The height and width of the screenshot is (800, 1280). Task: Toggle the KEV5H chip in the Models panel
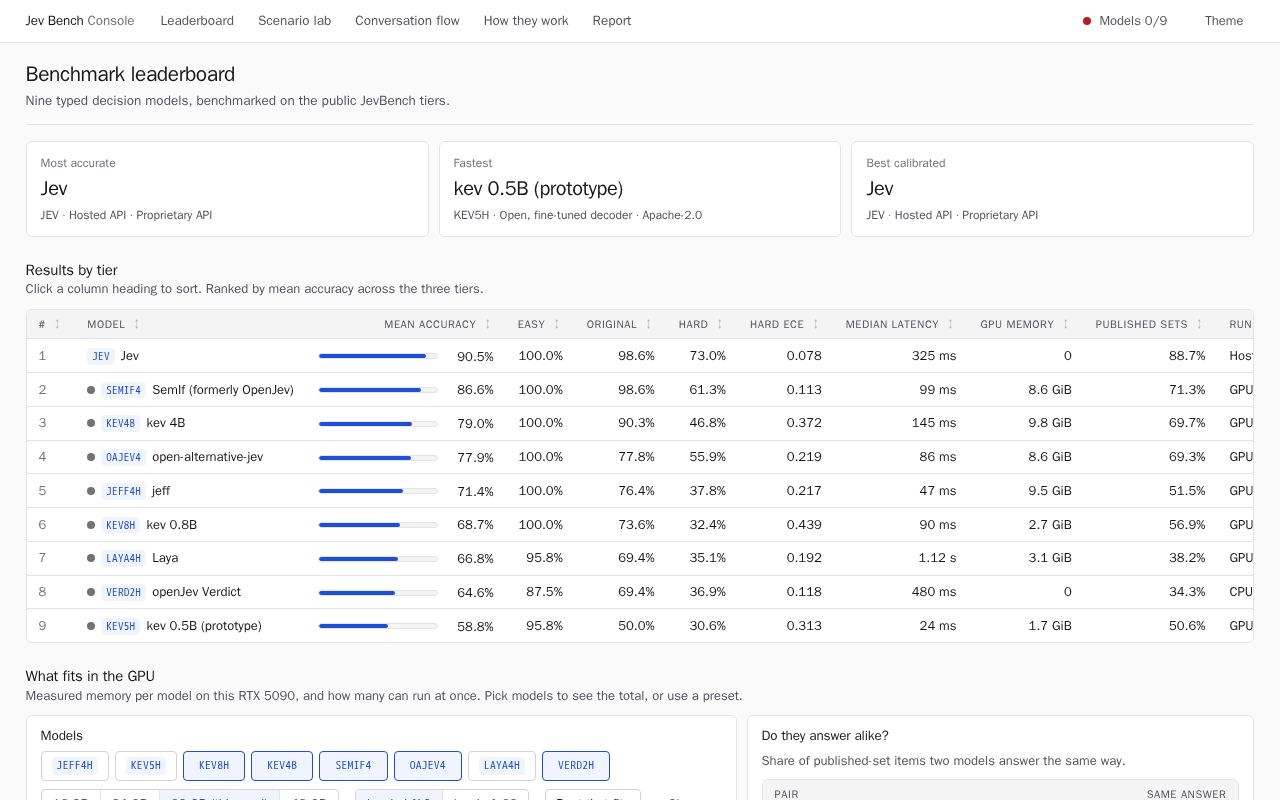146,766
